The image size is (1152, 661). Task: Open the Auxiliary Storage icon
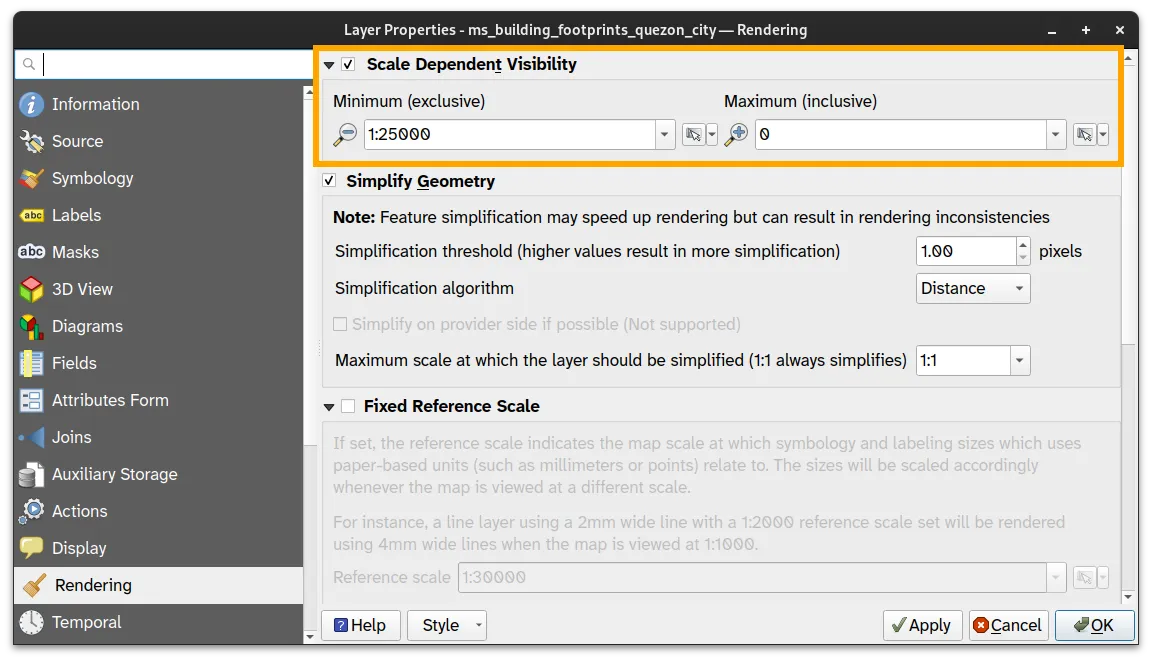32,474
